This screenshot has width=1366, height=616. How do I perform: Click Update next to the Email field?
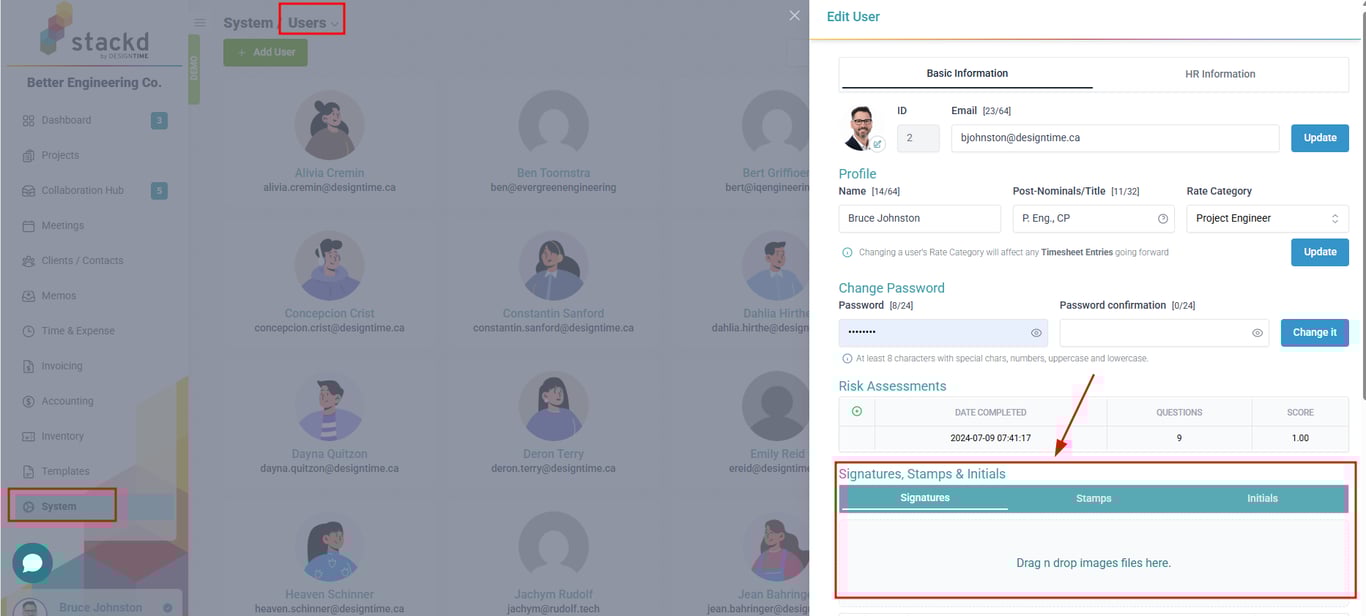(1320, 138)
